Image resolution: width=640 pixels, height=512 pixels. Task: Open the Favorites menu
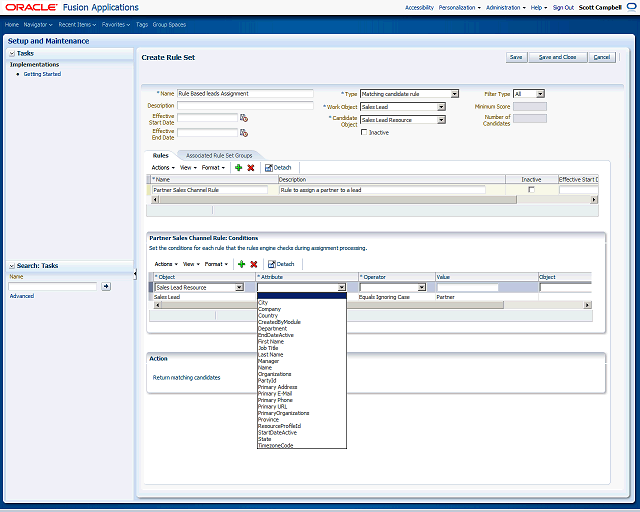click(x=116, y=24)
